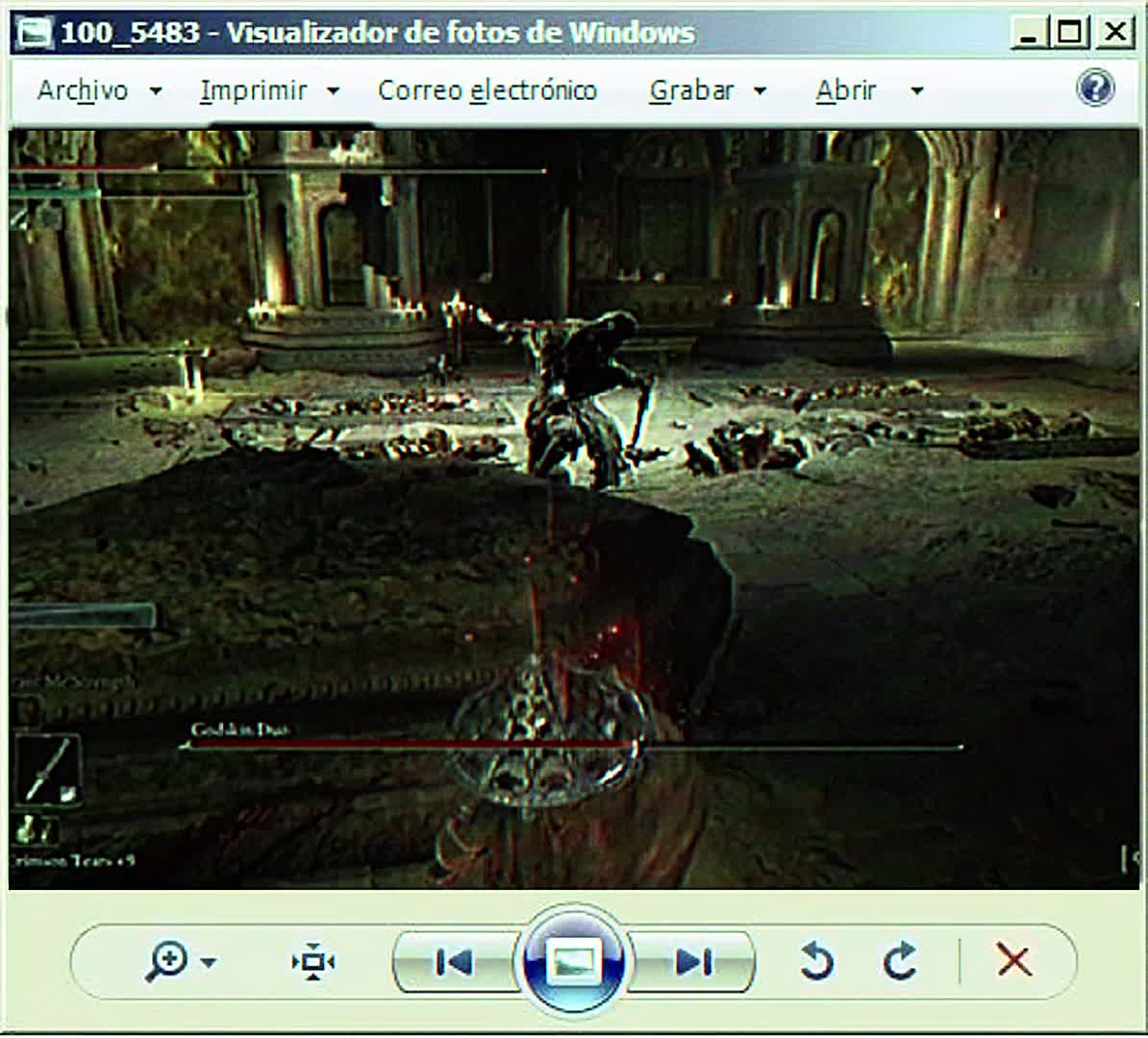
Task: Expand the Archivo dropdown arrow
Action: tap(156, 91)
